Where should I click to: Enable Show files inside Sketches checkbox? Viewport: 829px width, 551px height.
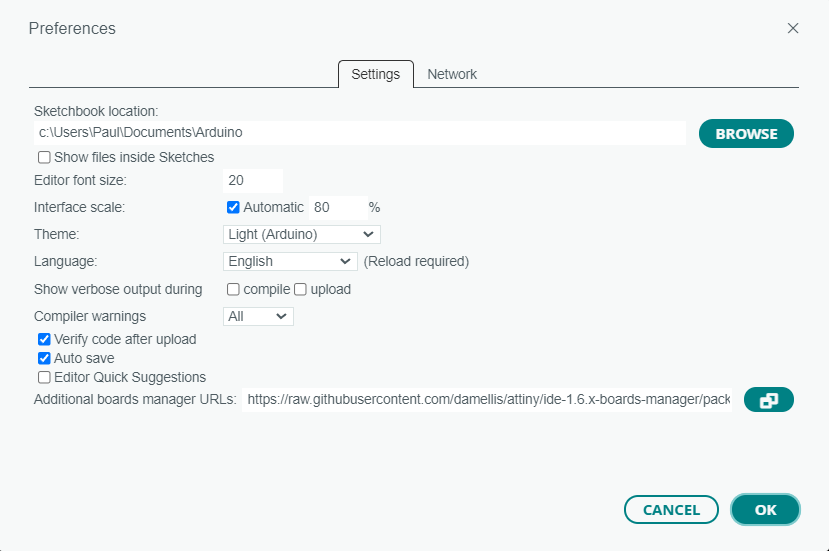(x=44, y=158)
